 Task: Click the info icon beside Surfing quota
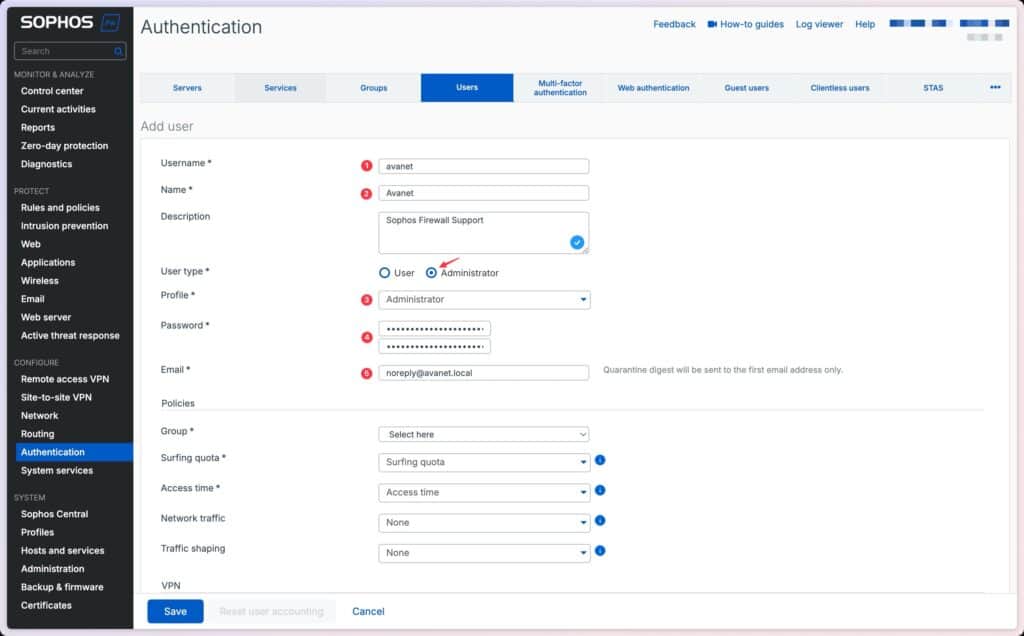point(599,462)
